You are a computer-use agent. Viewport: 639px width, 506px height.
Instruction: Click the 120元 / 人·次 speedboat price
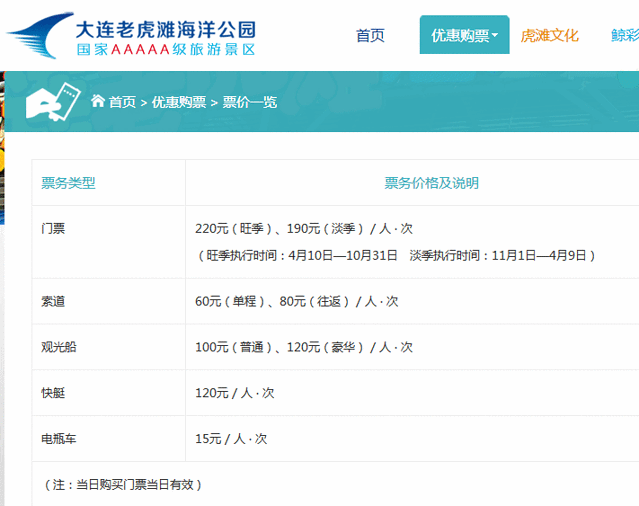coord(235,393)
